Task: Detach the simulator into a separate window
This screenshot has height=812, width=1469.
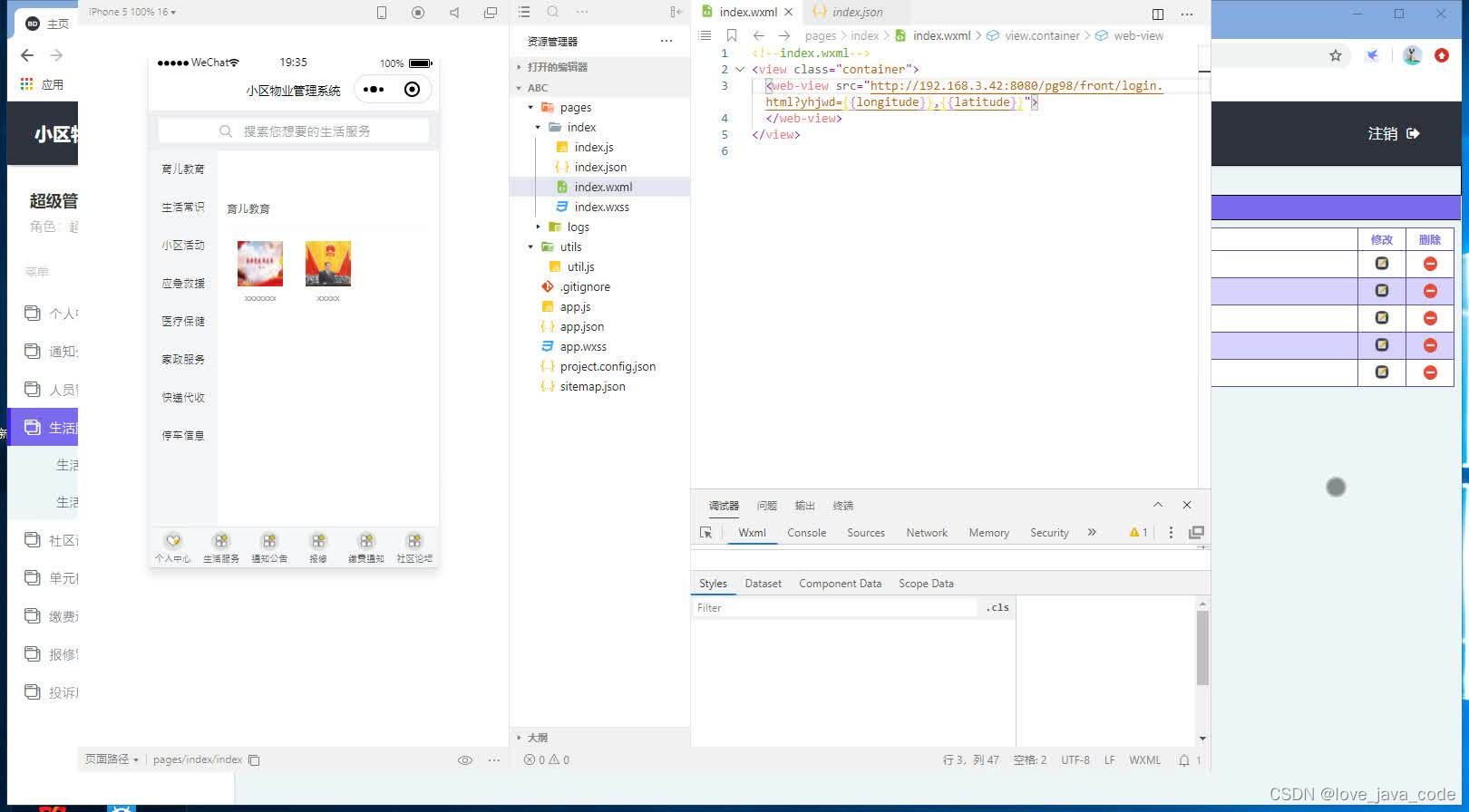Action: 491,13
